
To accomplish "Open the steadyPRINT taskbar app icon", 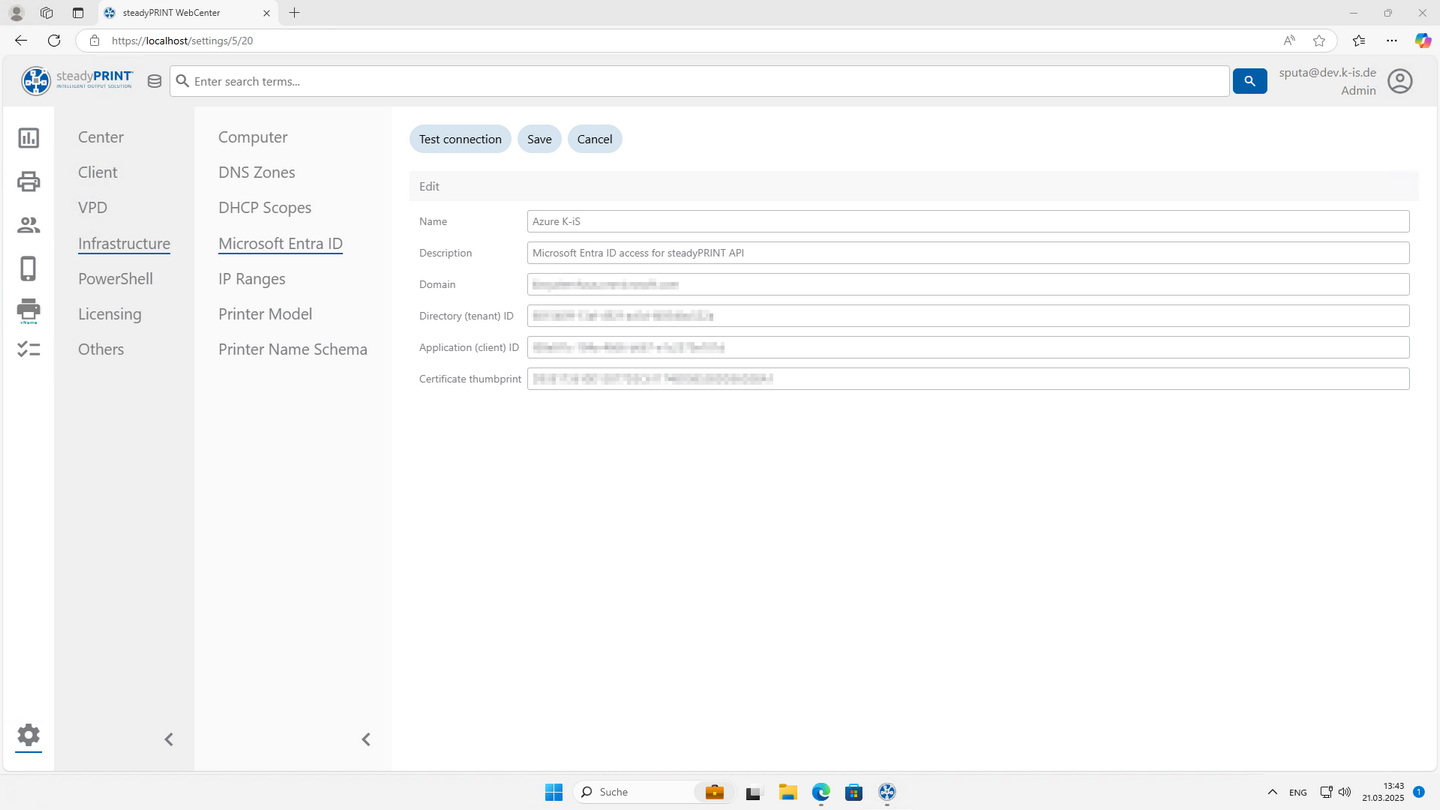I will point(886,792).
